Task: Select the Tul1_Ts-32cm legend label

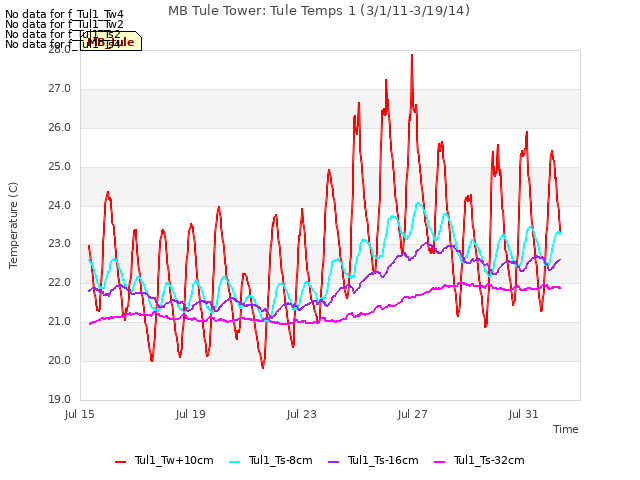Action: coord(489,460)
